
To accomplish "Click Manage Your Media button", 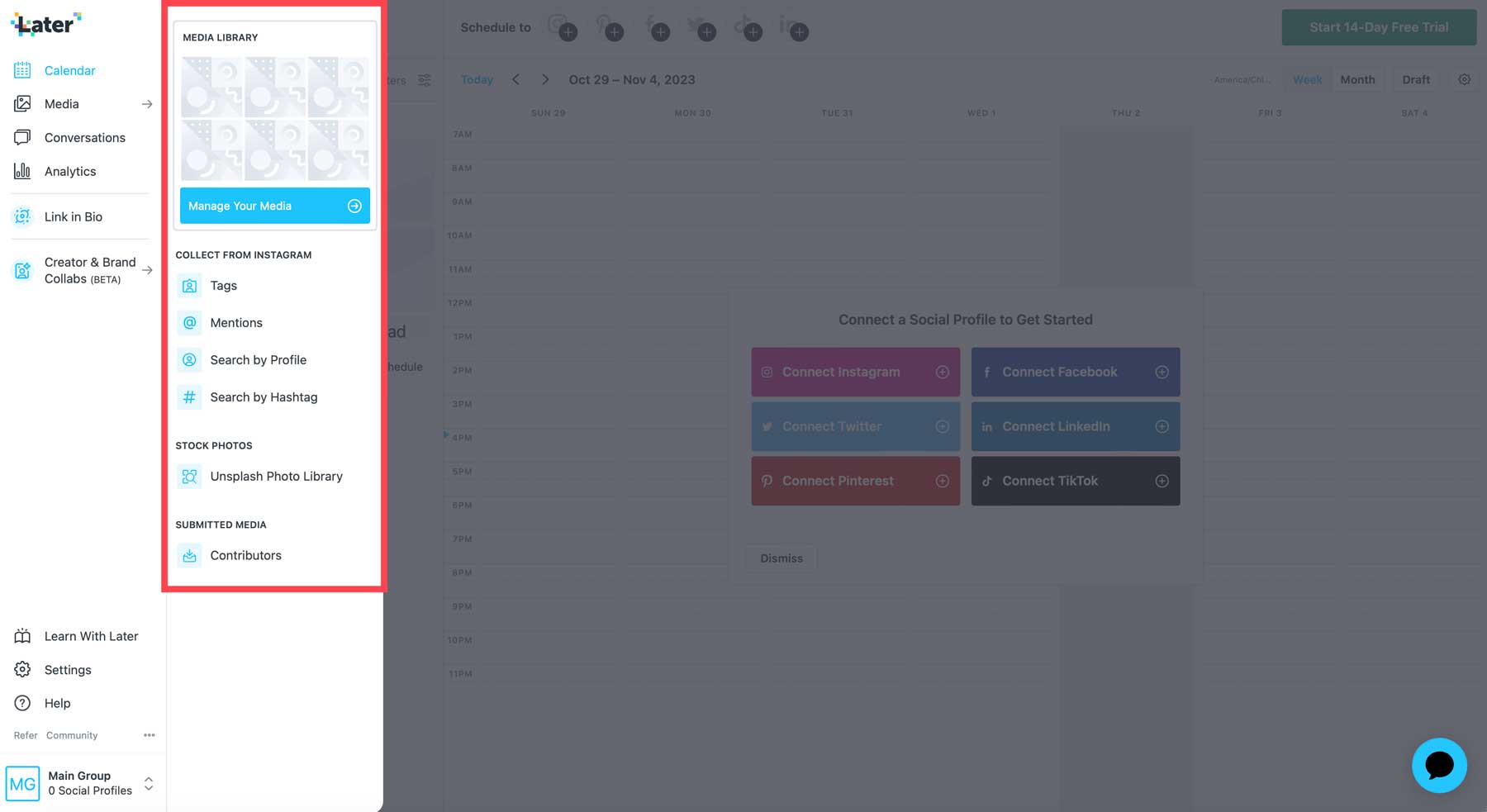I will (275, 206).
